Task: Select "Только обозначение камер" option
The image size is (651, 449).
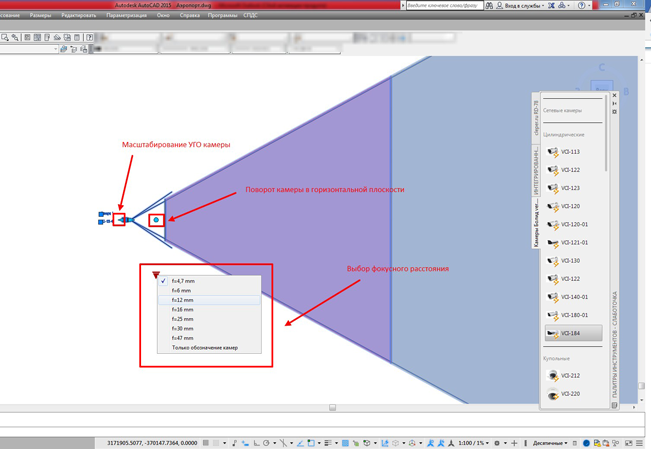Action: pos(205,347)
